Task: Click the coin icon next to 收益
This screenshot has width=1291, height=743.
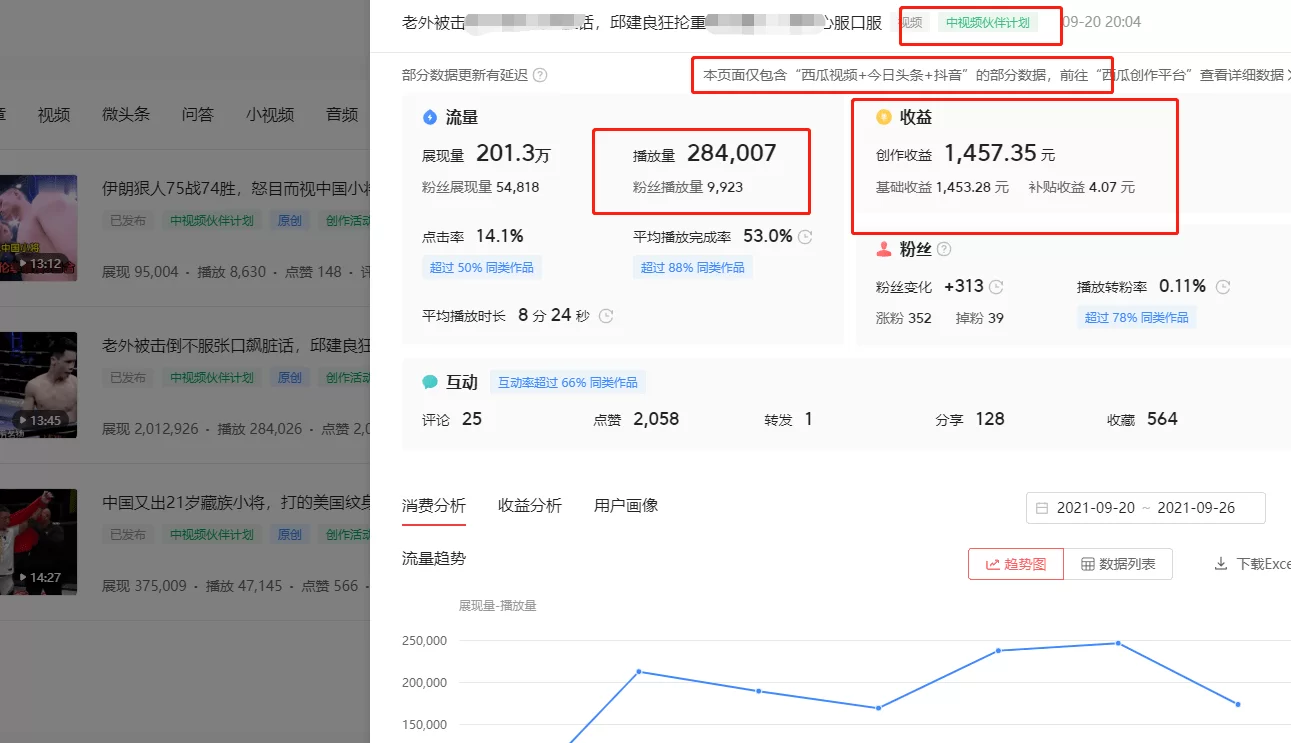Action: click(x=883, y=116)
